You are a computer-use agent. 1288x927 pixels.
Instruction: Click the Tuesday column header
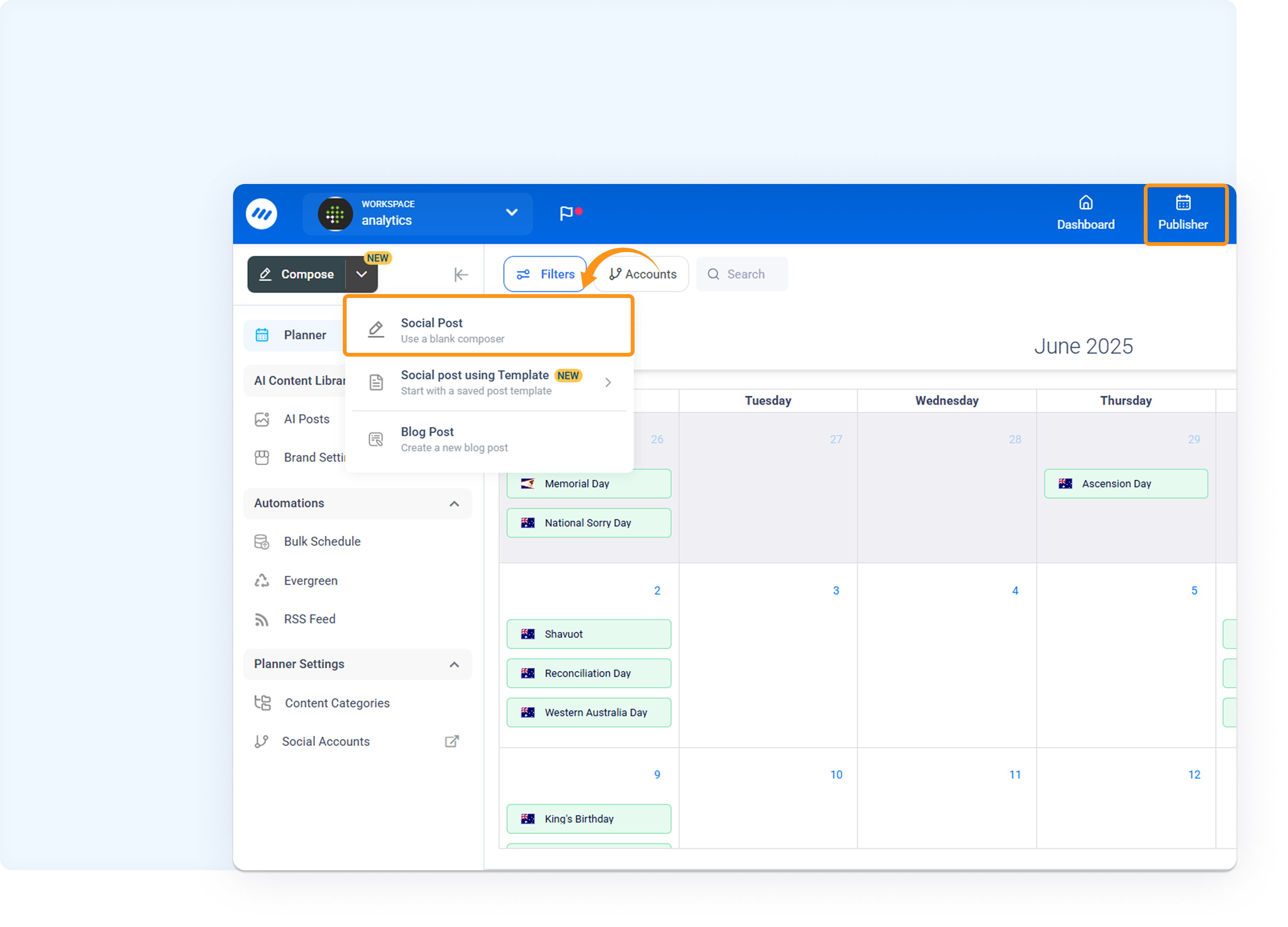pyautogui.click(x=768, y=401)
